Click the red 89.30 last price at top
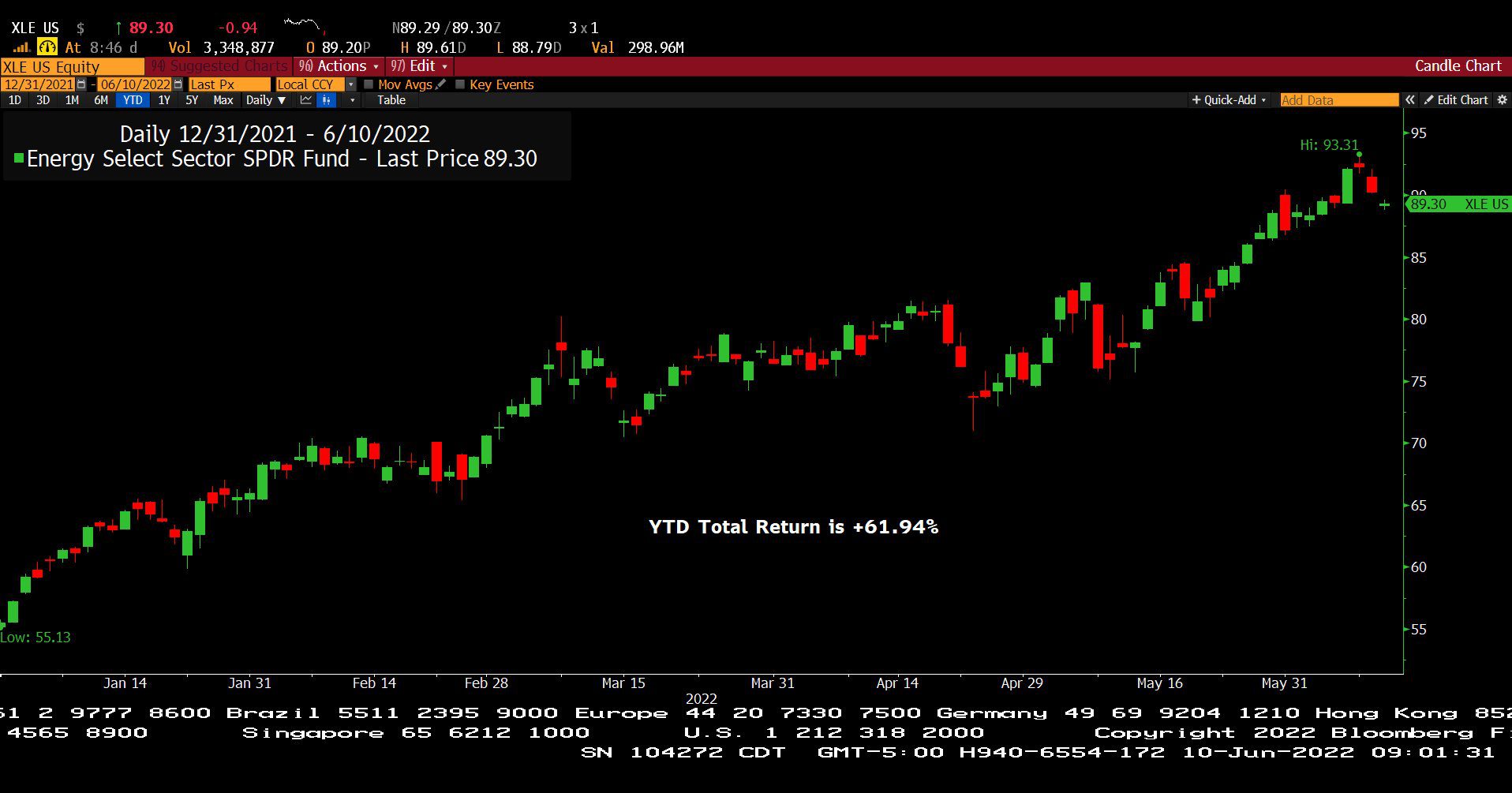This screenshot has height=793, width=1512. pos(151,28)
